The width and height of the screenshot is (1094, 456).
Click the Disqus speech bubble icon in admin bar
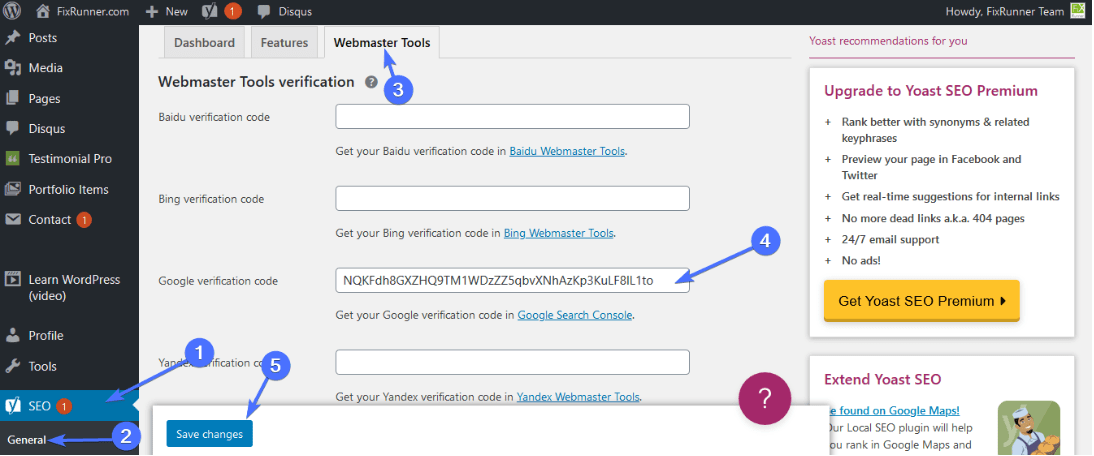coord(264,11)
